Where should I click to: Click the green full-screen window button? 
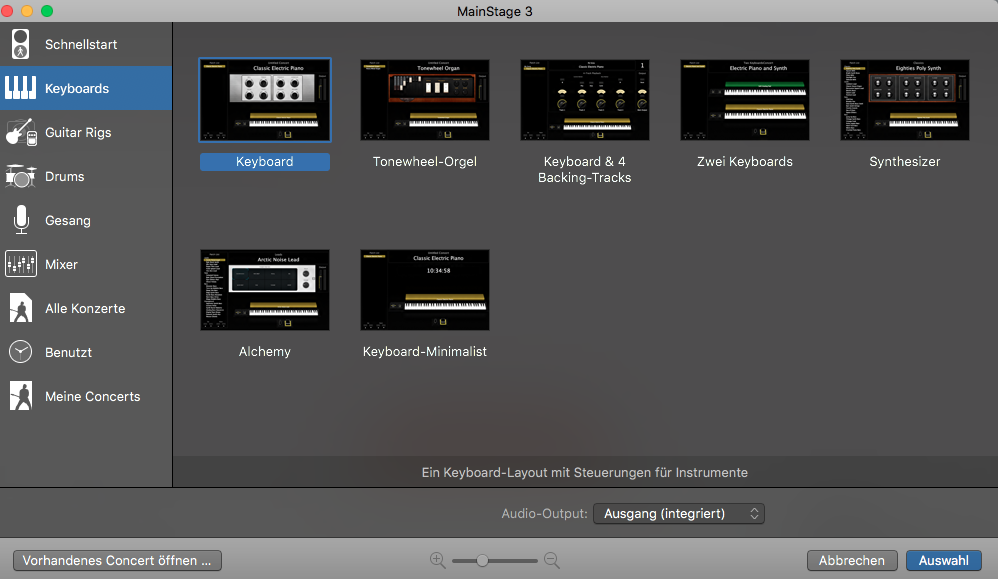(46, 11)
